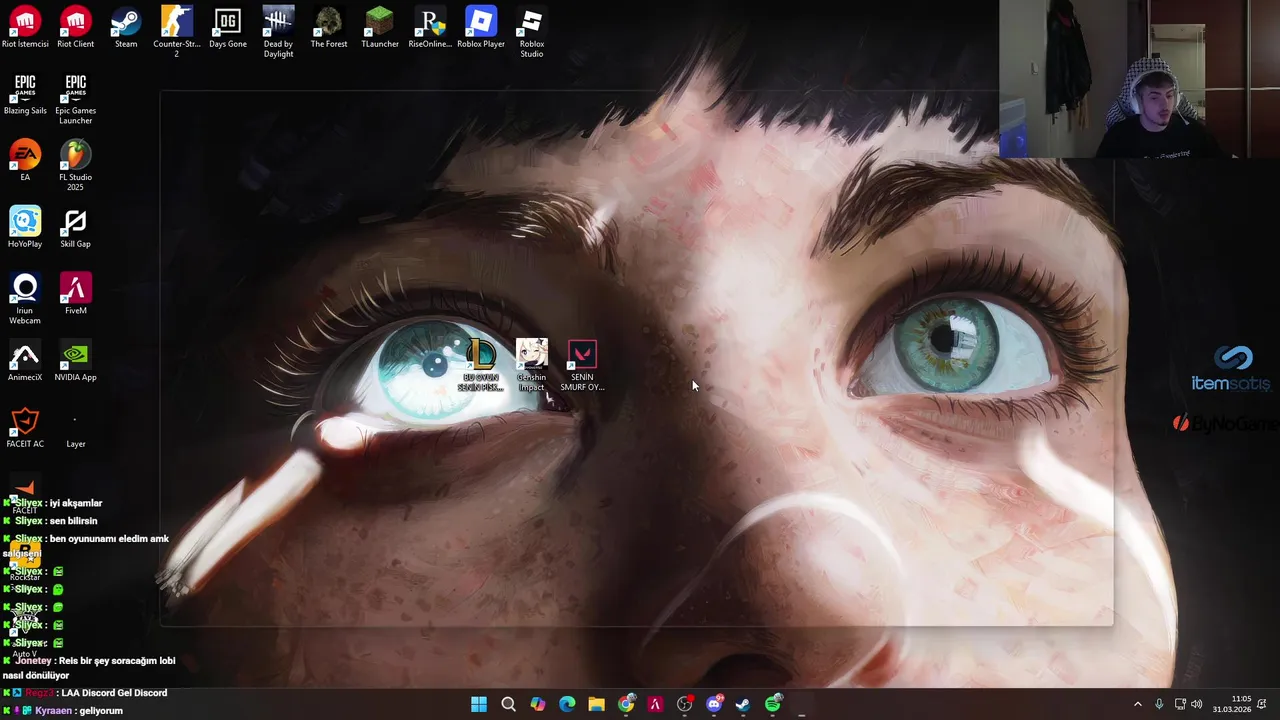Select the NVIDIA App desktop icon
This screenshot has width=1280, height=720.
pos(76,361)
